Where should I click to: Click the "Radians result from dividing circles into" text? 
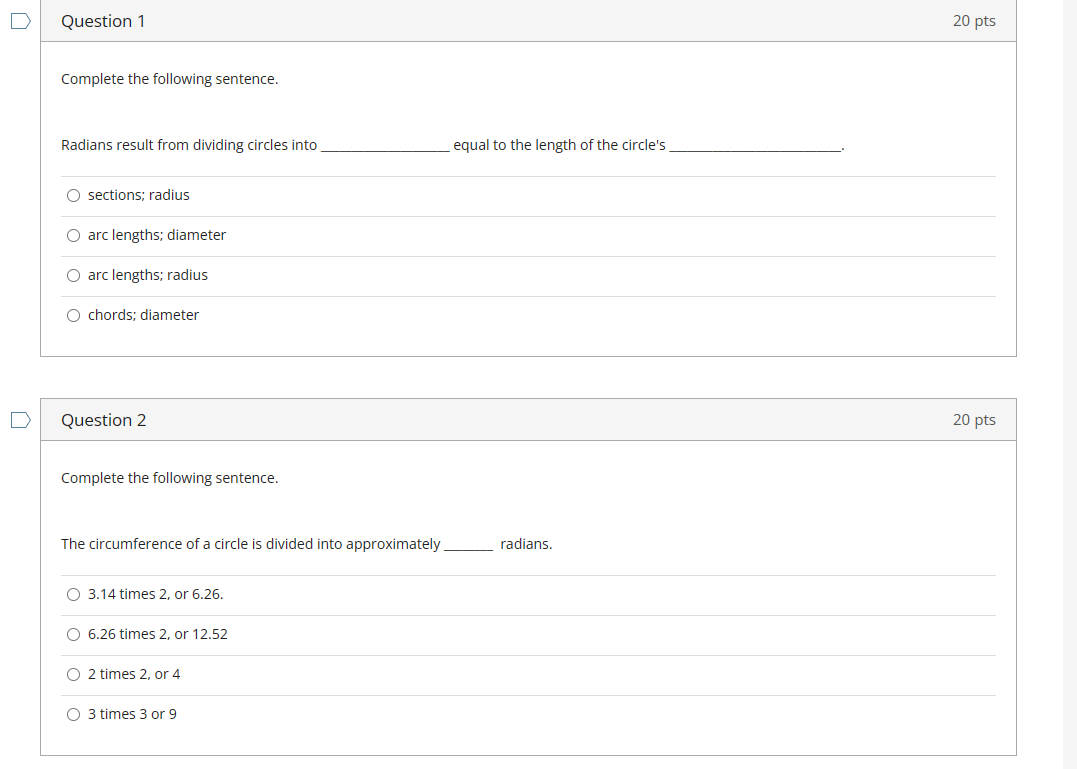tap(189, 145)
